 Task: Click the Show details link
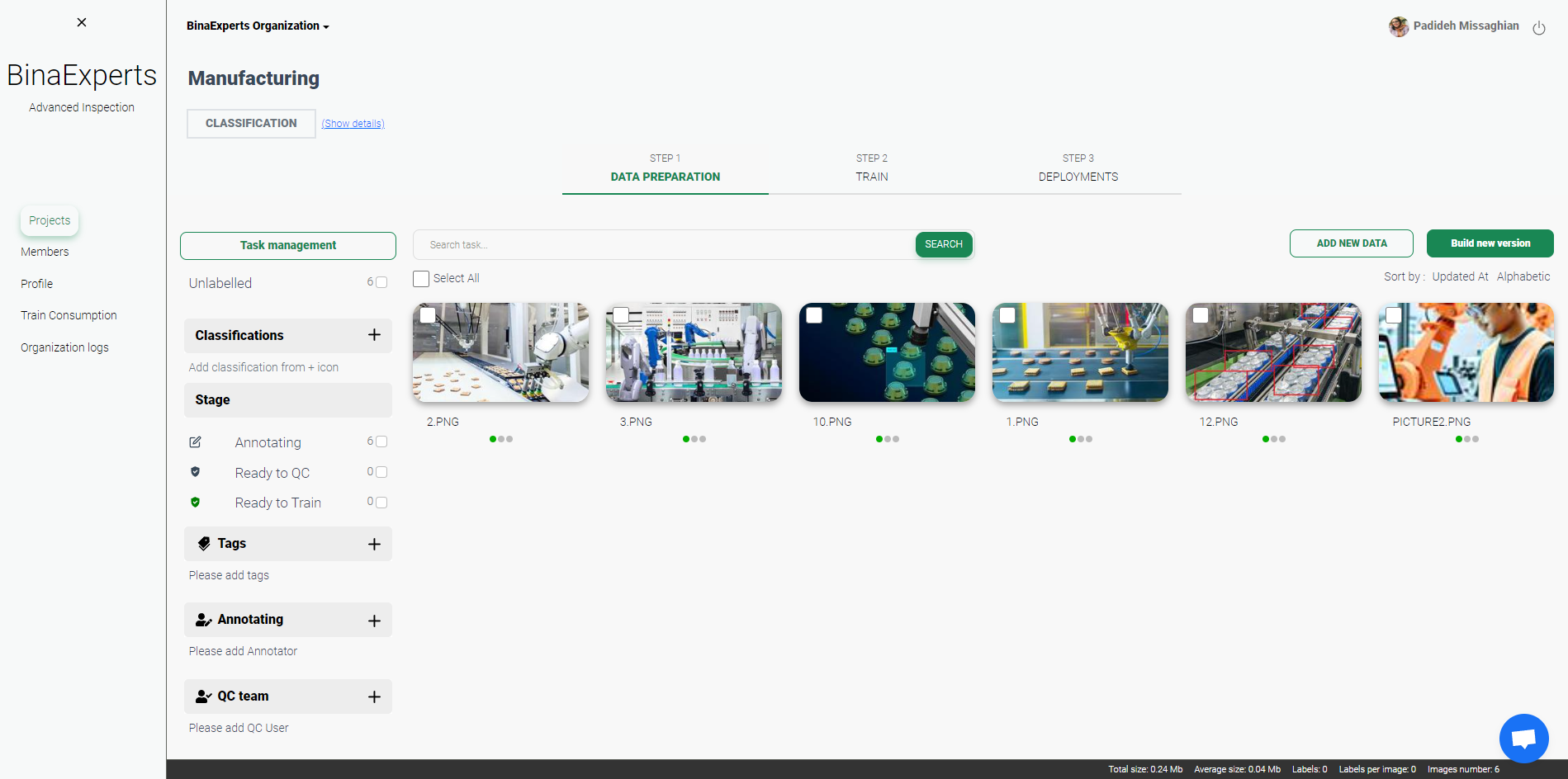click(353, 124)
